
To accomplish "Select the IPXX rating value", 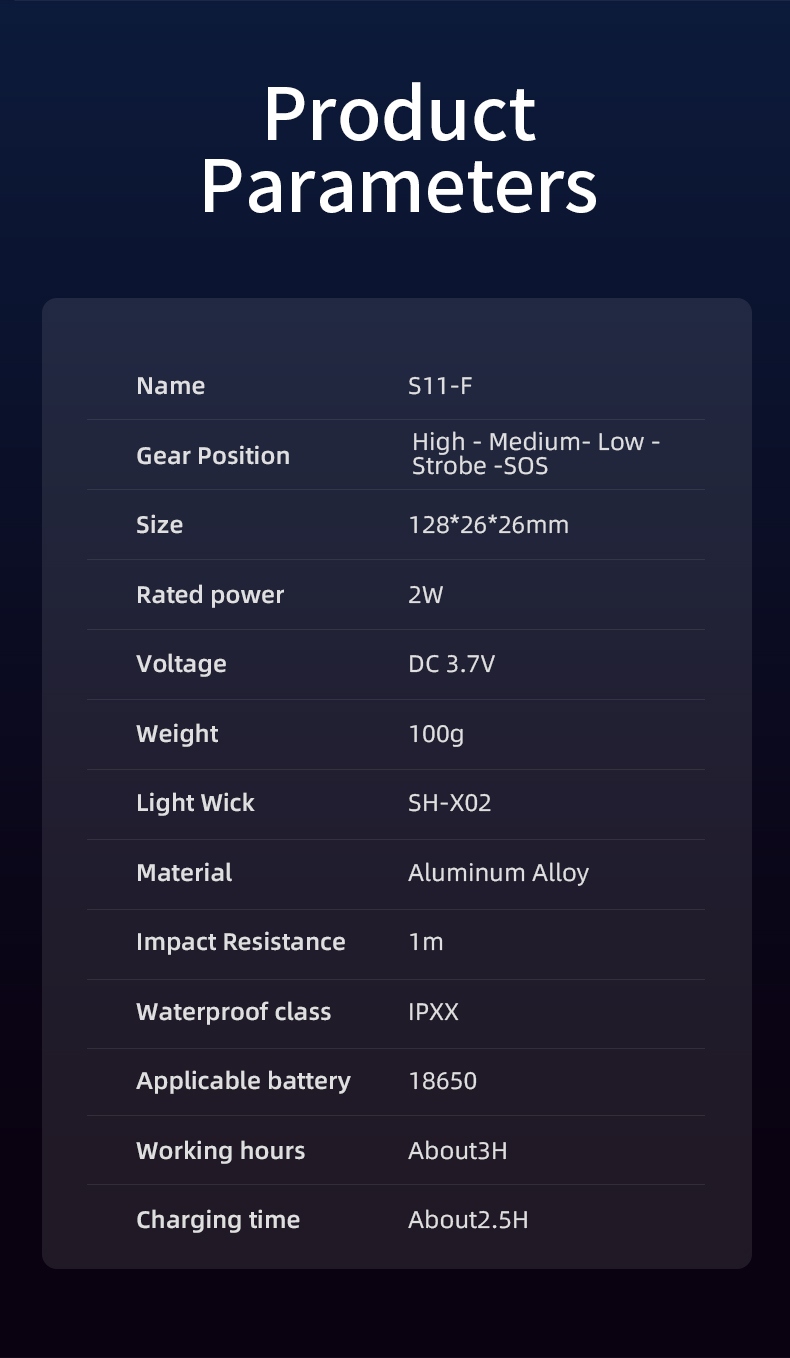I will coord(433,1012).
